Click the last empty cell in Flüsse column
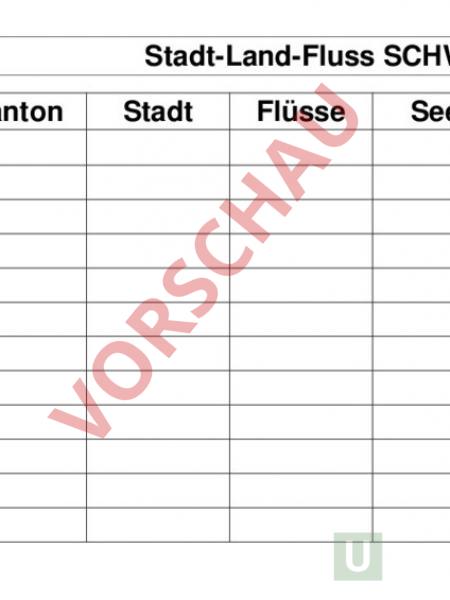 coord(301,525)
